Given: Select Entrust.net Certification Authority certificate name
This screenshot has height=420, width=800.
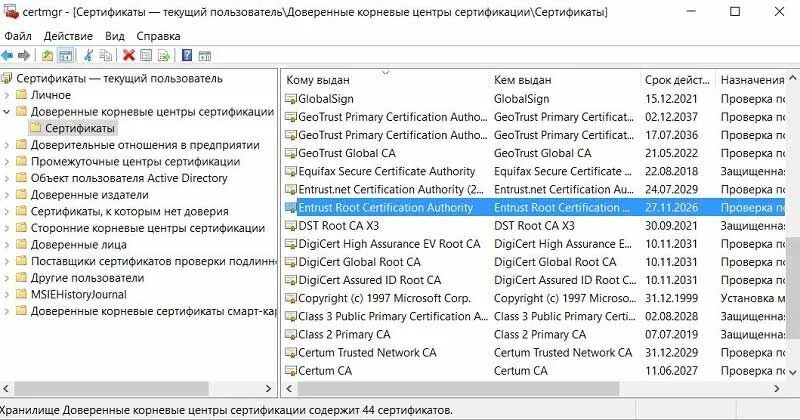Looking at the screenshot, I should pyautogui.click(x=391, y=189).
